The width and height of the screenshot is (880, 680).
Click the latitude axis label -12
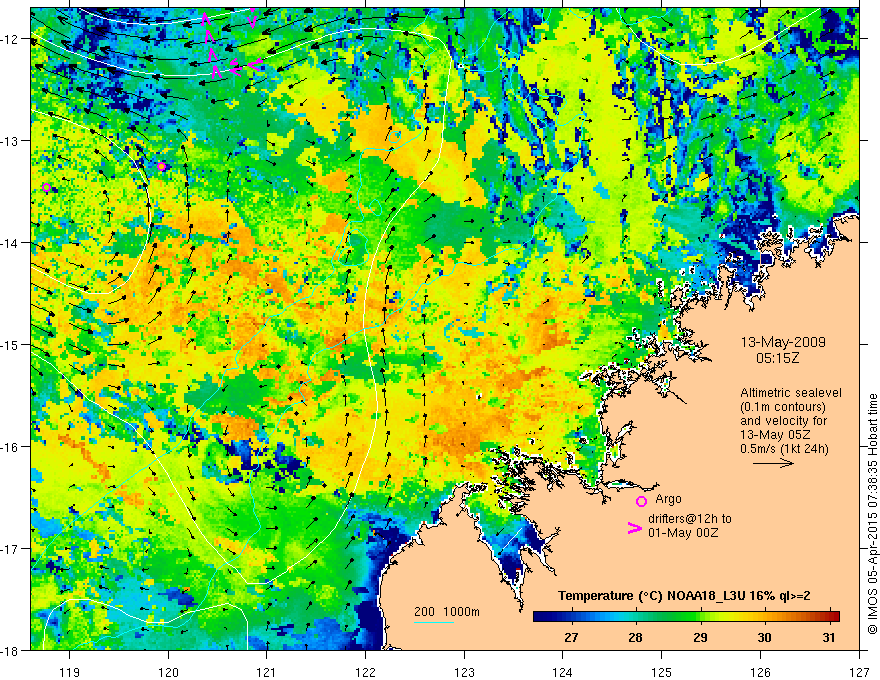[x=12, y=39]
